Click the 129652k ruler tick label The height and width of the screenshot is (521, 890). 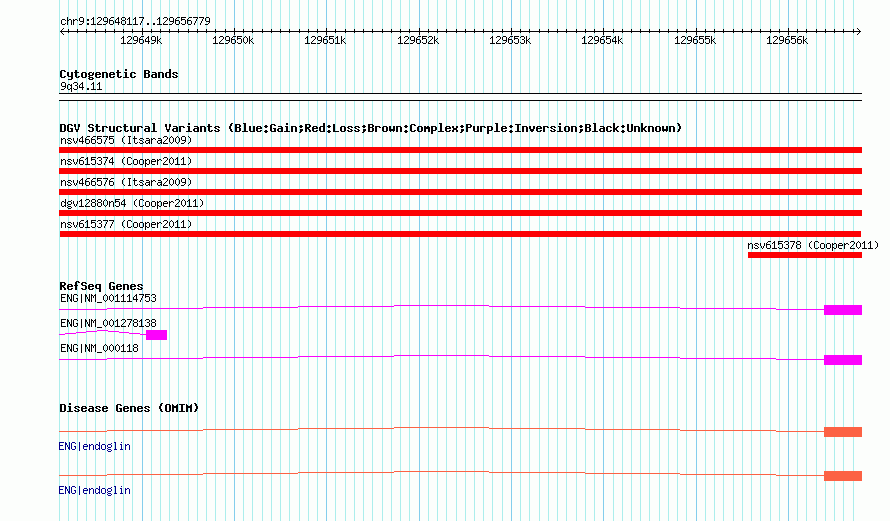pyautogui.click(x=418, y=40)
